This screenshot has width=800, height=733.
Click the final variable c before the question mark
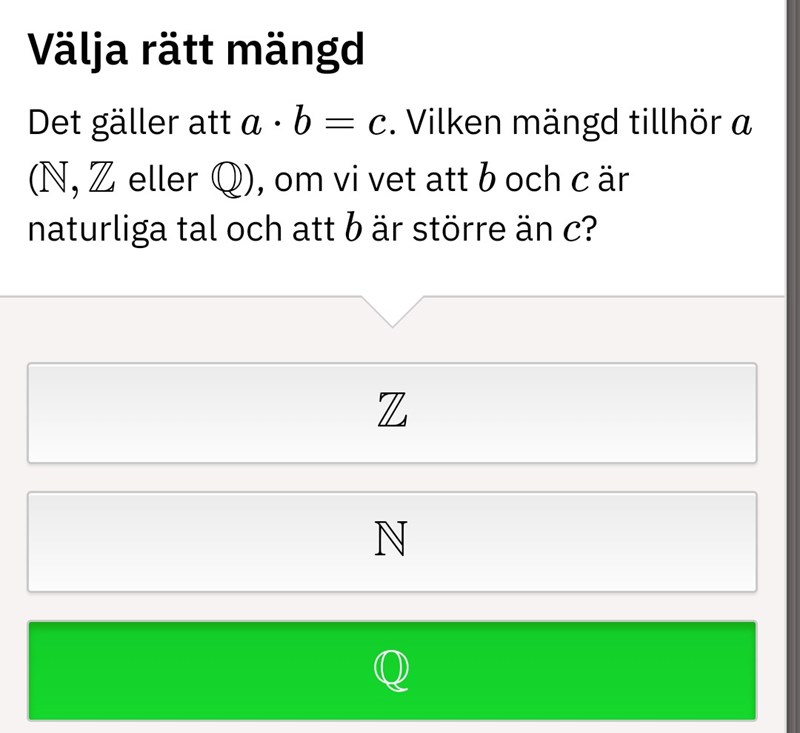tap(572, 231)
